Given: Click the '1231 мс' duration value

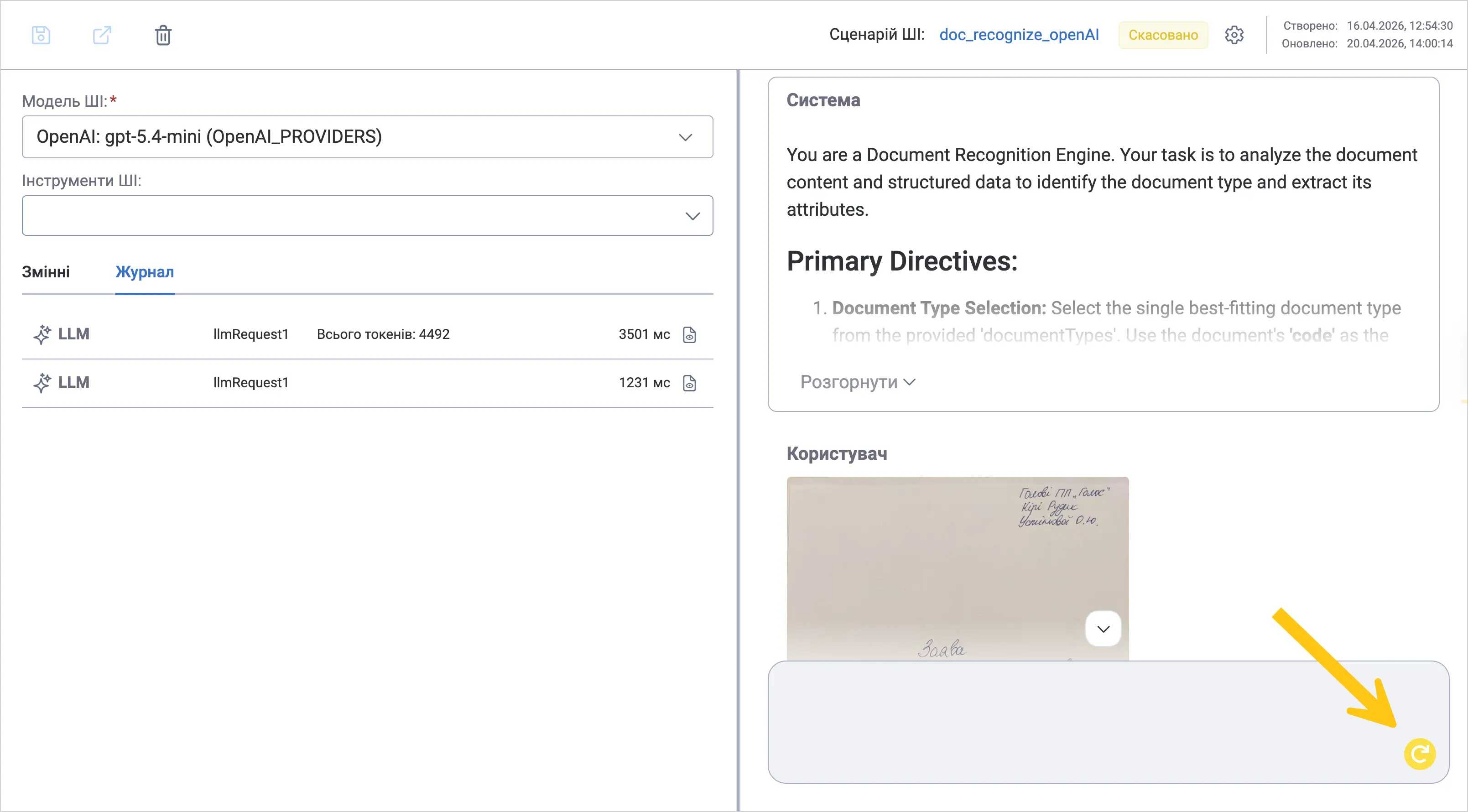Looking at the screenshot, I should 644,383.
